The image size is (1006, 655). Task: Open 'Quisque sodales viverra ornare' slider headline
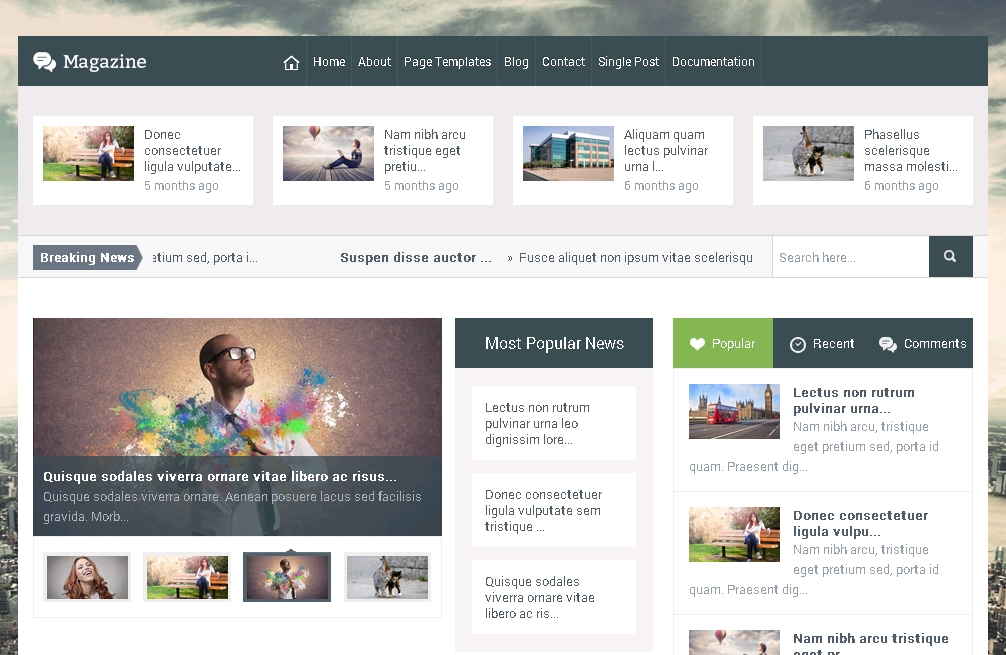tap(220, 477)
